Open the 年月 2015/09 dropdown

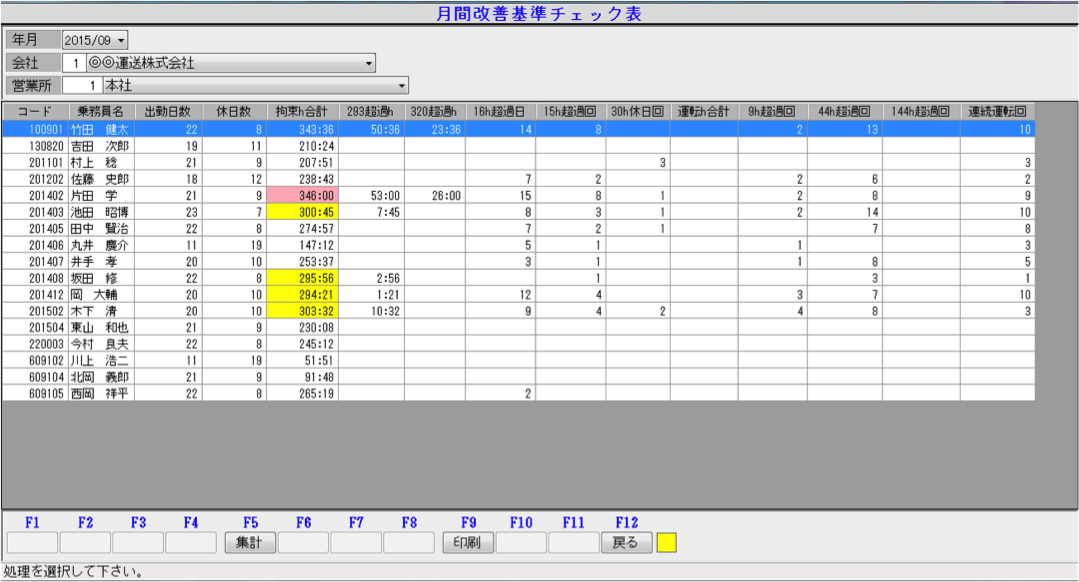click(121, 41)
